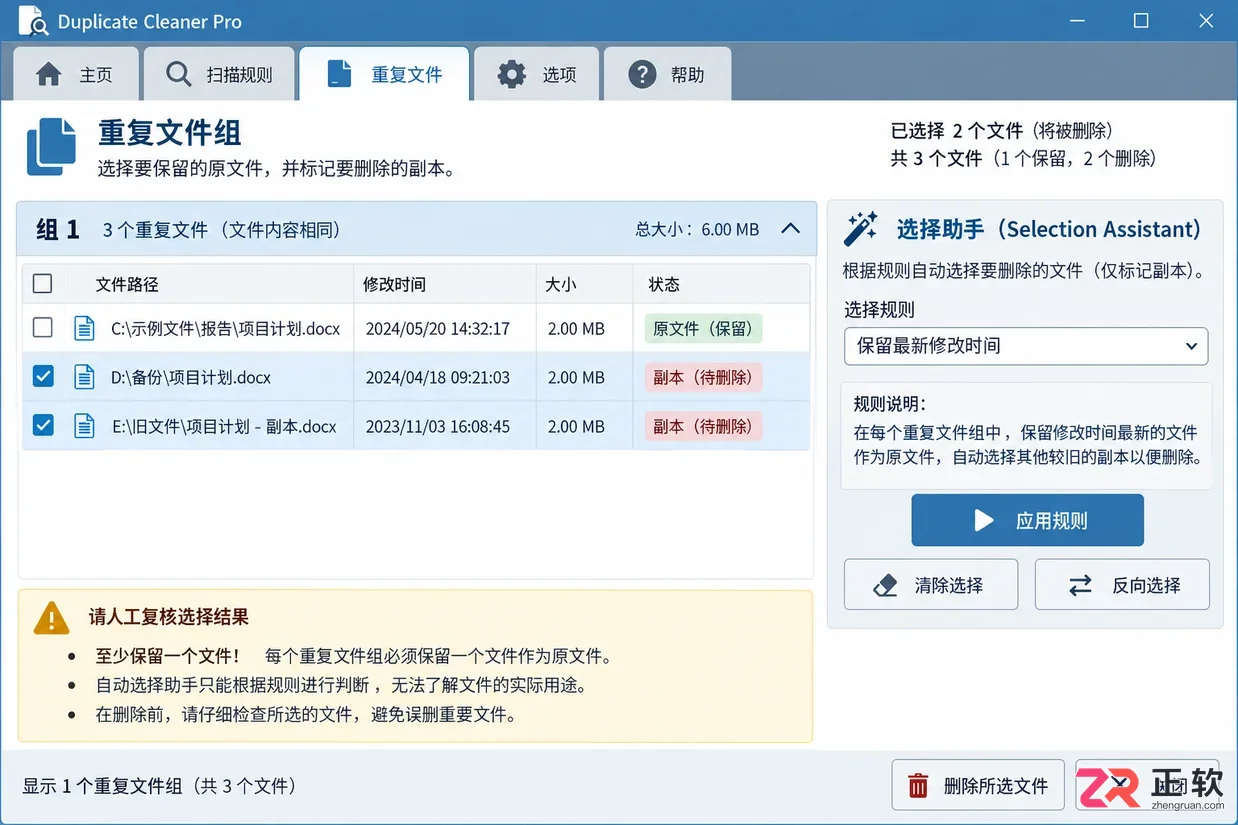Click the trash can icon on 删除所选文件
Viewport: 1238px width, 825px height.
tap(918, 786)
